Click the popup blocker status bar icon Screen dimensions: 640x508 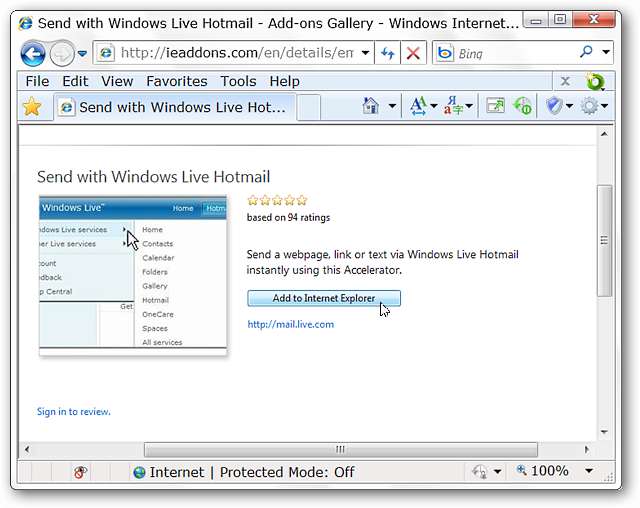coord(80,472)
